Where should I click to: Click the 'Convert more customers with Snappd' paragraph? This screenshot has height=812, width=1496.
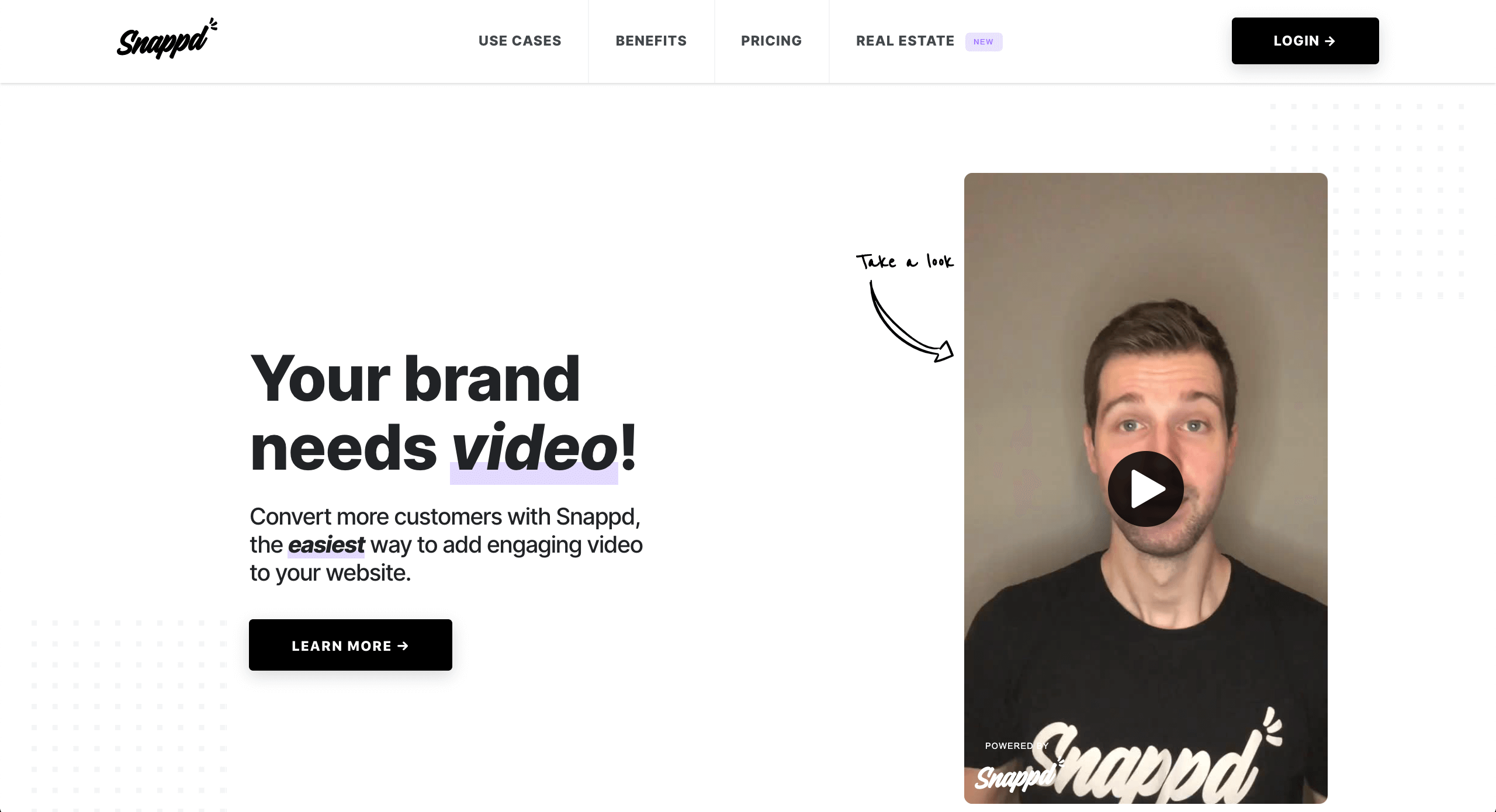click(446, 544)
